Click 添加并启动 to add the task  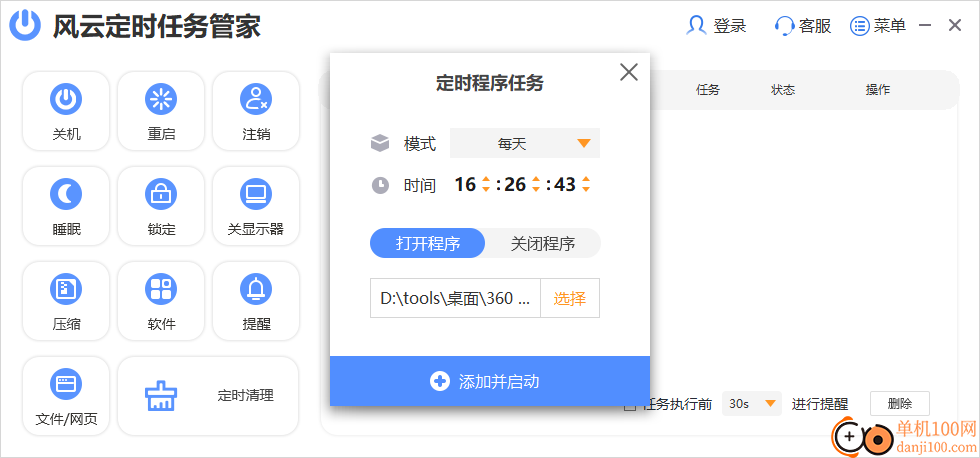tap(490, 381)
